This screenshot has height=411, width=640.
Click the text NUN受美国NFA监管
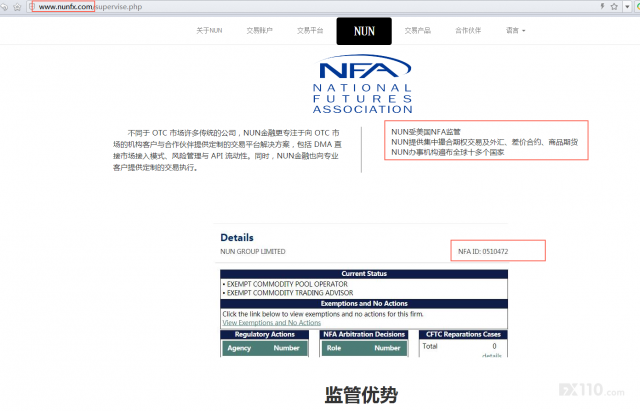tap(426, 132)
